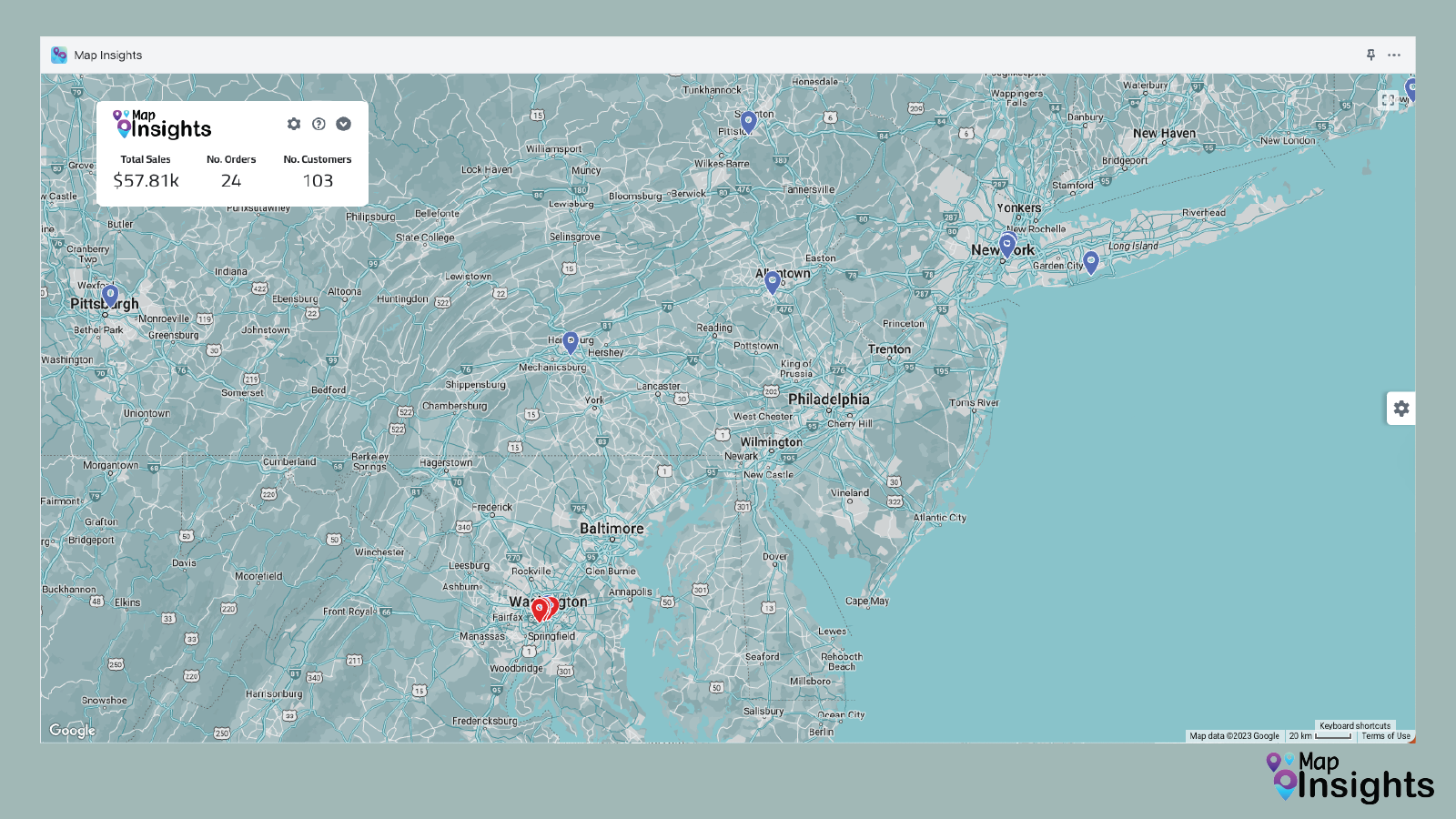The width and height of the screenshot is (1456, 819).
Task: Select the blue marker at Harrisburg
Action: click(571, 342)
